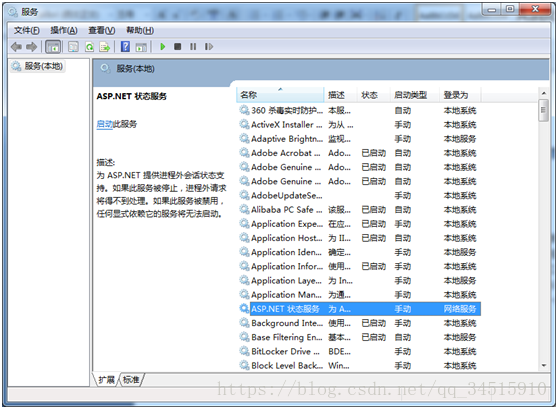558x409 pixels.
Task: Select the Application Management service name
Action: click(x=286, y=295)
